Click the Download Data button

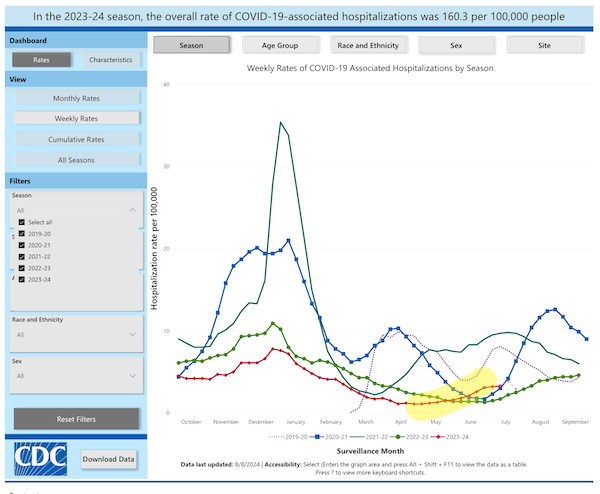click(109, 459)
